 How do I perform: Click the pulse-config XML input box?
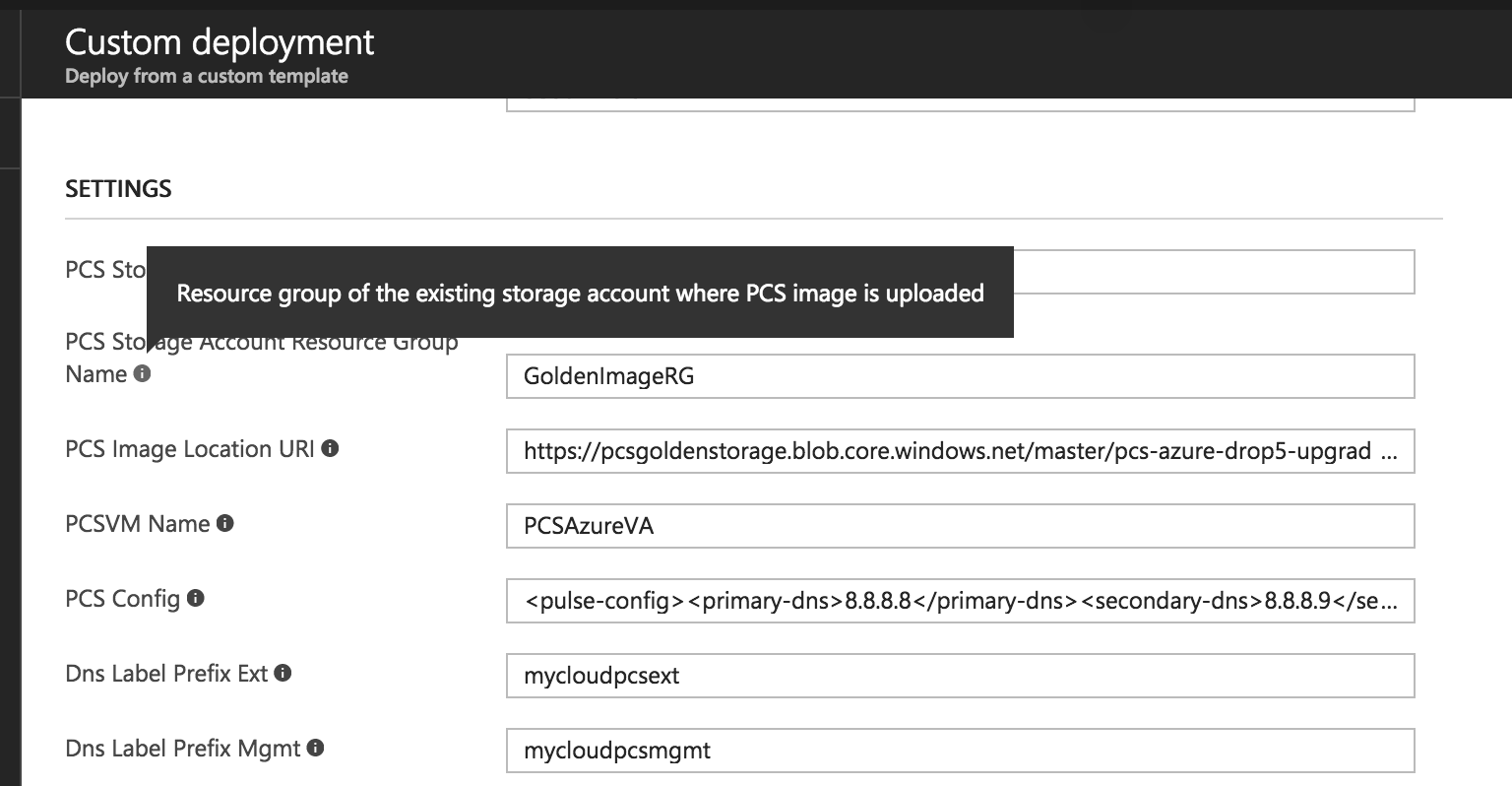[960, 601]
